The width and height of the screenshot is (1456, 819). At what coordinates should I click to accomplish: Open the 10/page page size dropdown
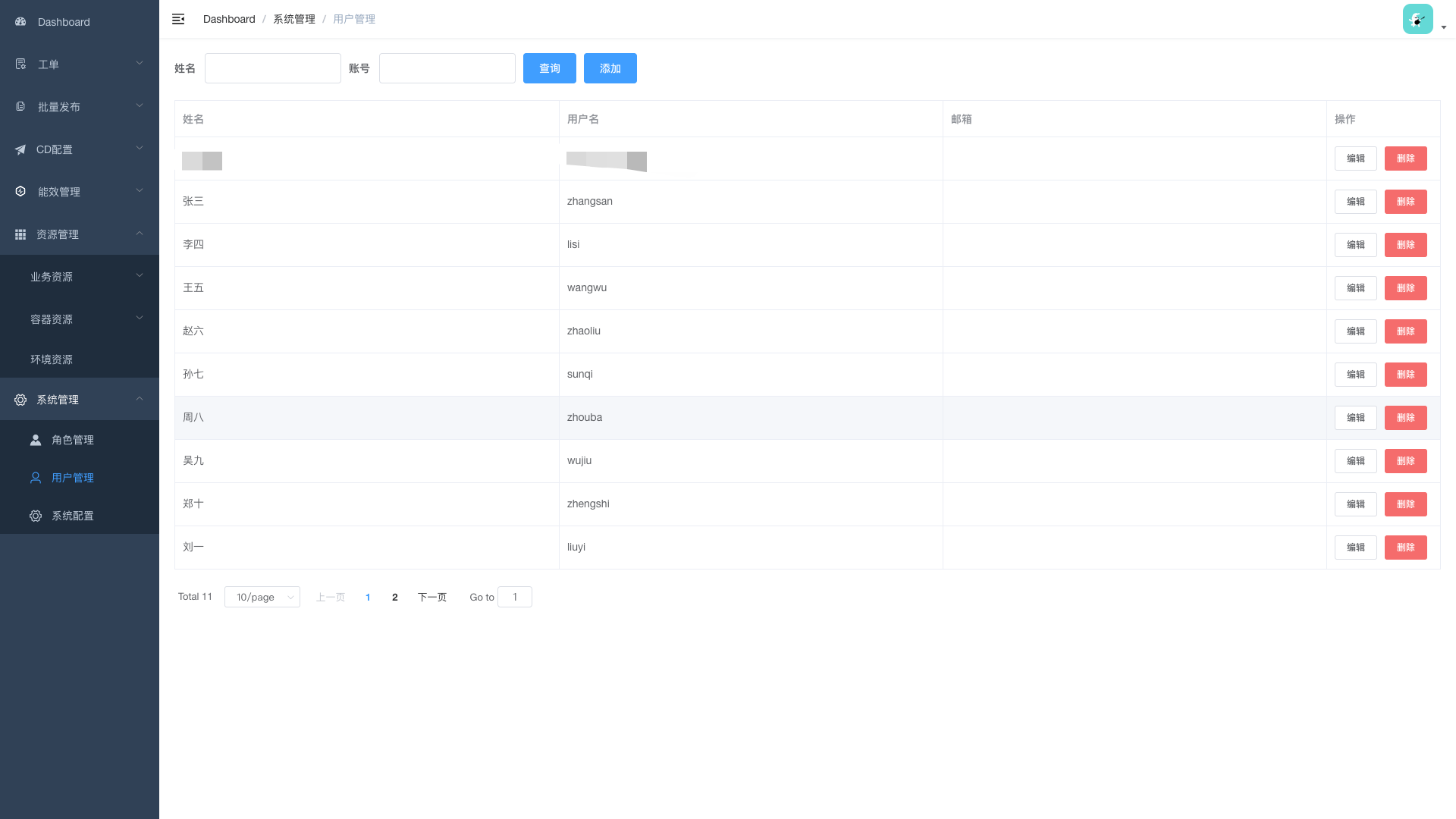(x=262, y=597)
